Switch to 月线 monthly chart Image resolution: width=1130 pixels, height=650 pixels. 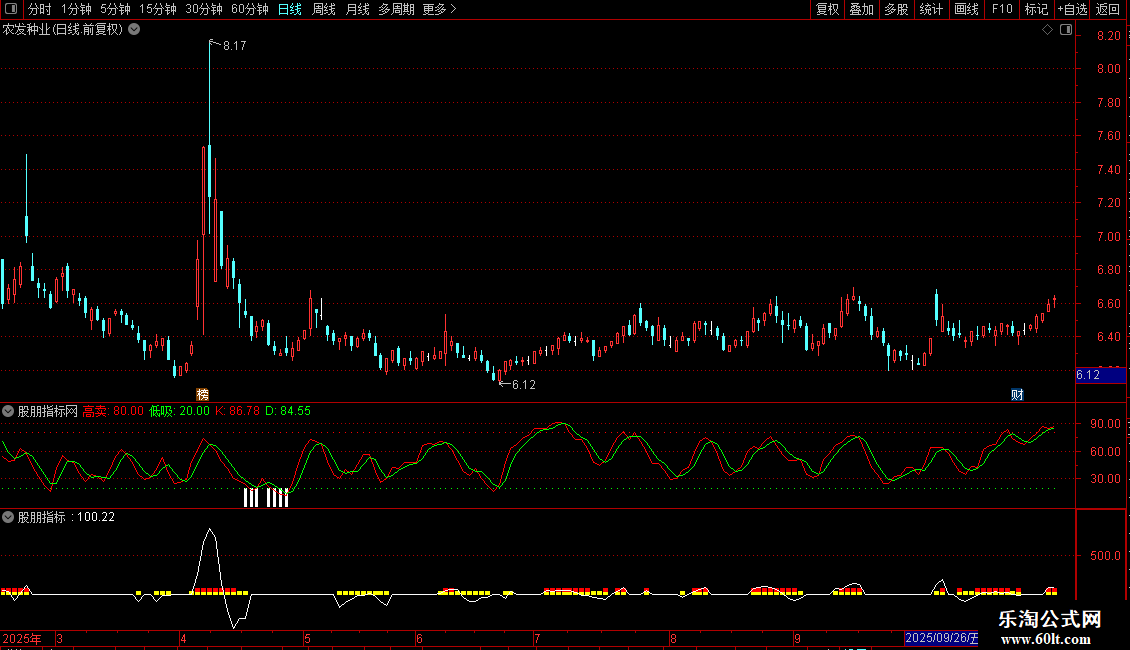pos(357,9)
